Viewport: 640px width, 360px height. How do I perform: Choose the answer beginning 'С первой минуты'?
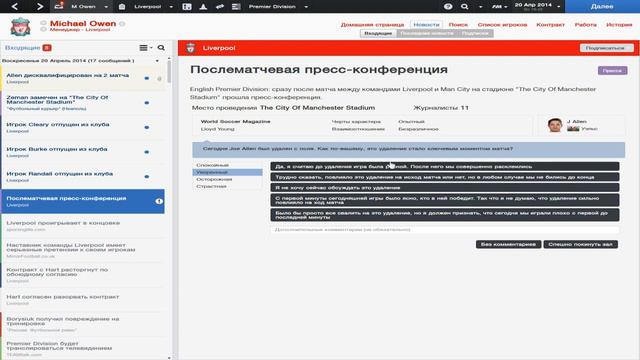[x=444, y=200]
